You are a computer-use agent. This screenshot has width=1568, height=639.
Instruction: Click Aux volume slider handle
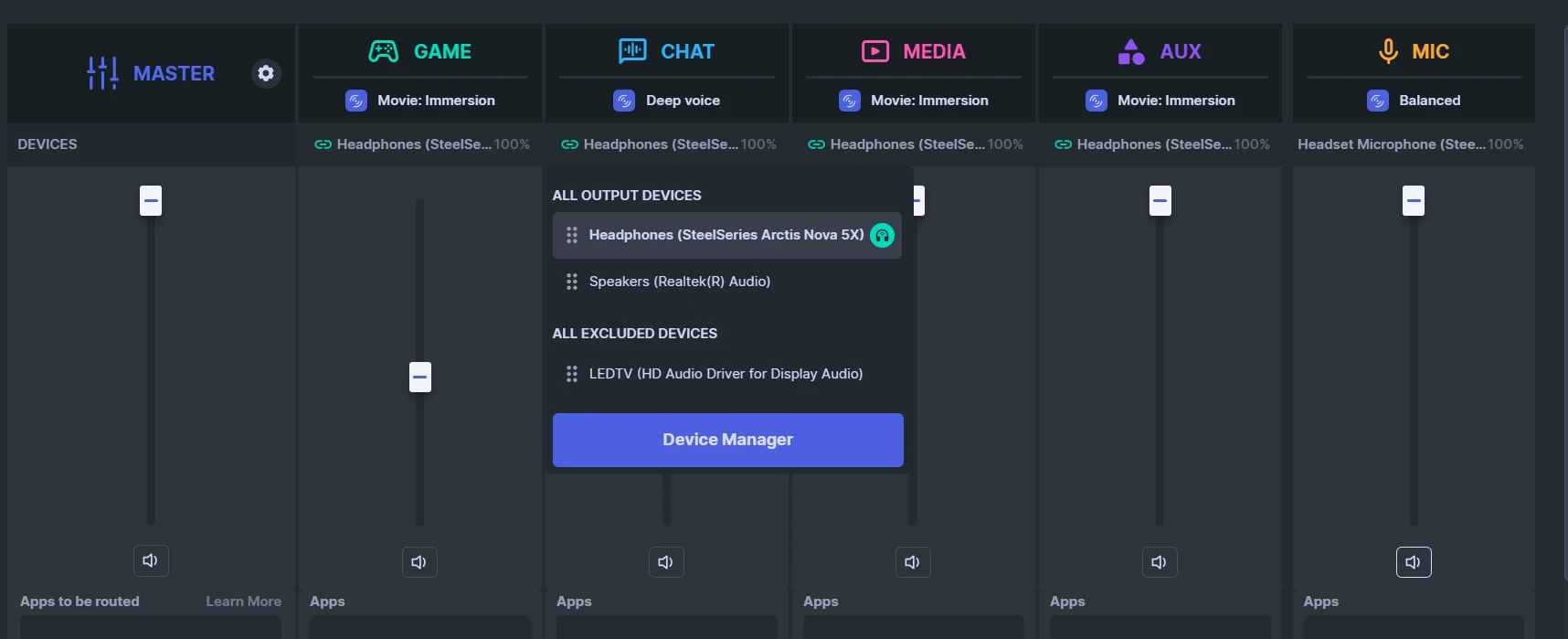(1160, 200)
